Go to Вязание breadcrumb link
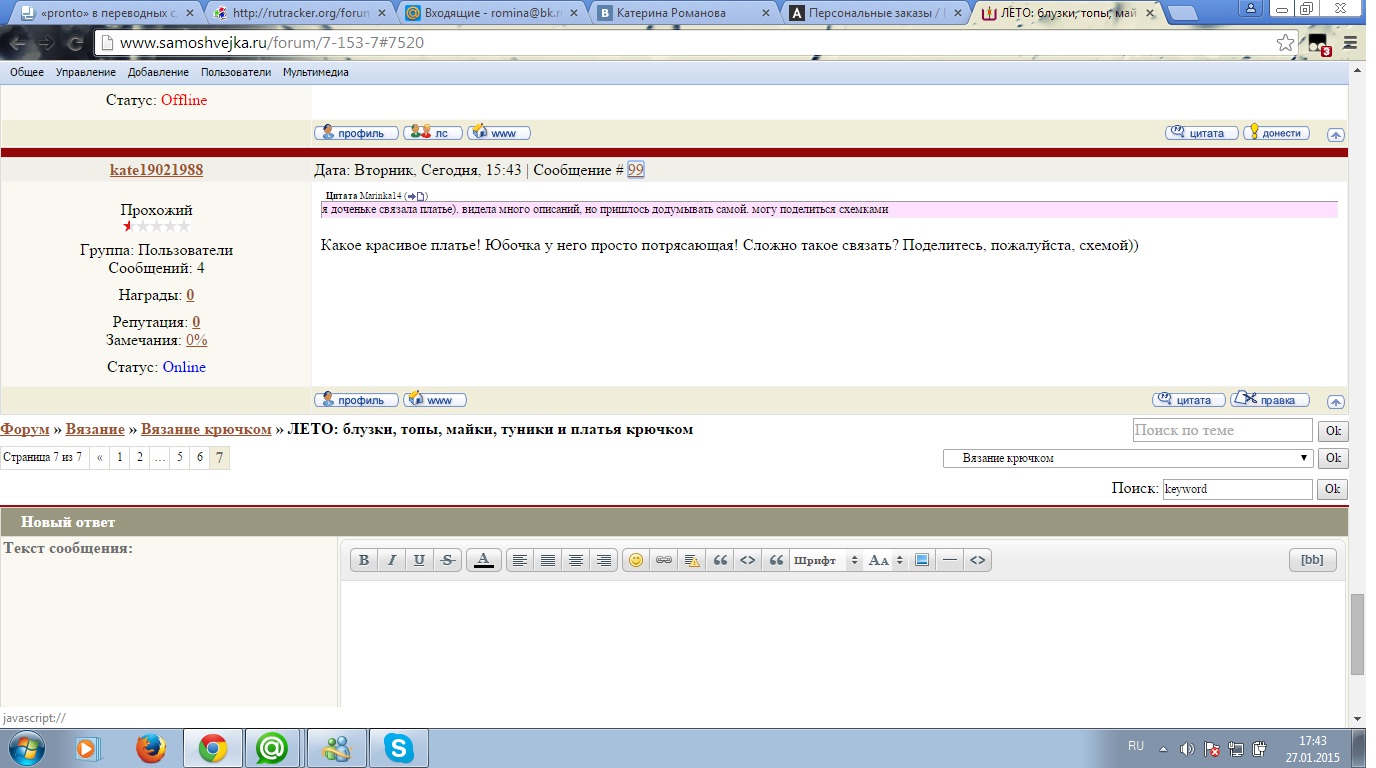This screenshot has height=768, width=1376. 95,429
